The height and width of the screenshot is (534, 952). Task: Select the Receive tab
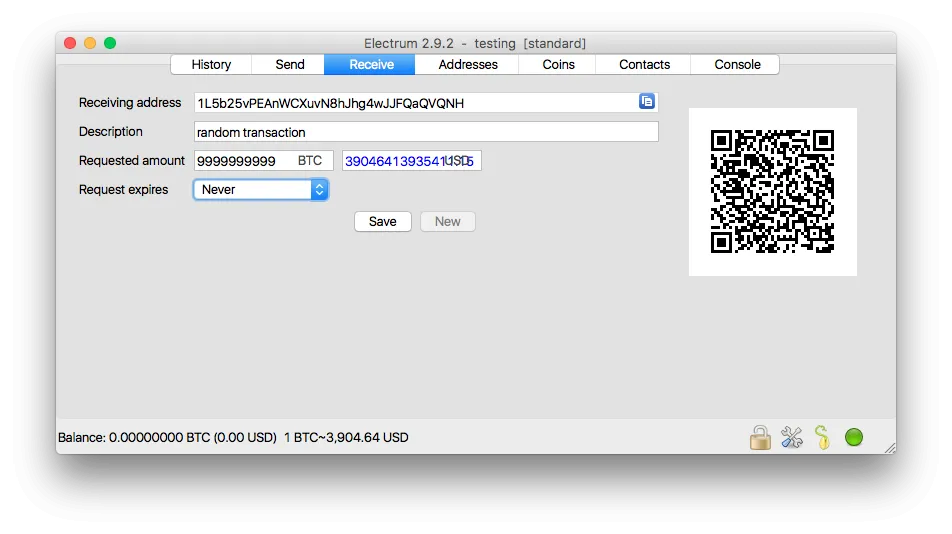pos(371,64)
